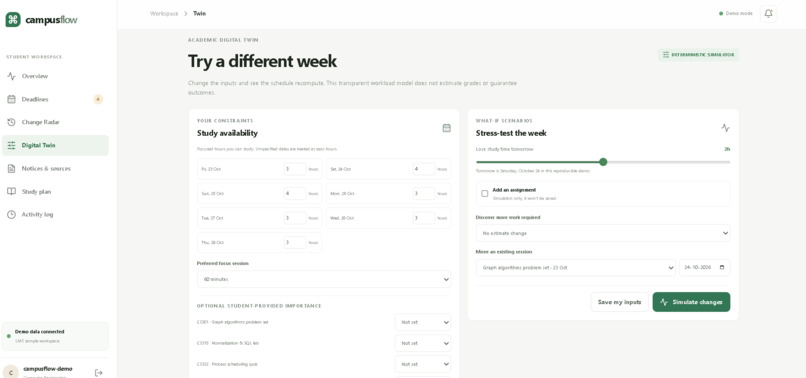Click the Deterministic Simulator badge
This screenshot has height=378, width=806.
pos(699,55)
